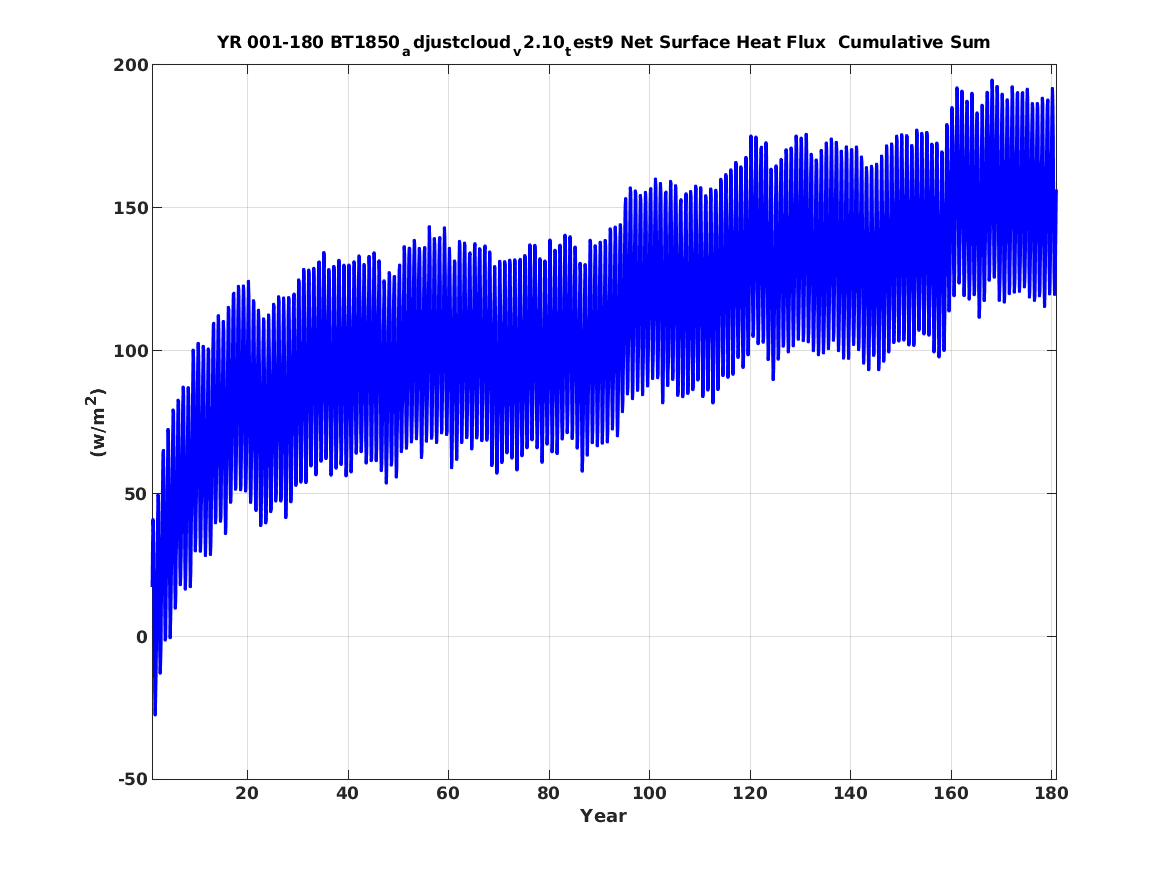This screenshot has width=1167, height=875.
Task: Click y-axis tick label '100'
Action: point(130,350)
